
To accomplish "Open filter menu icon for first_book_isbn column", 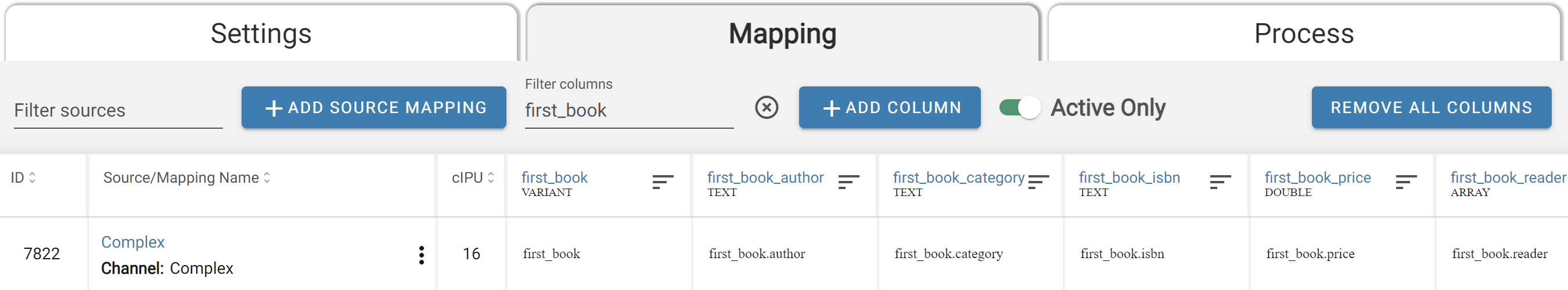I will point(1221,182).
